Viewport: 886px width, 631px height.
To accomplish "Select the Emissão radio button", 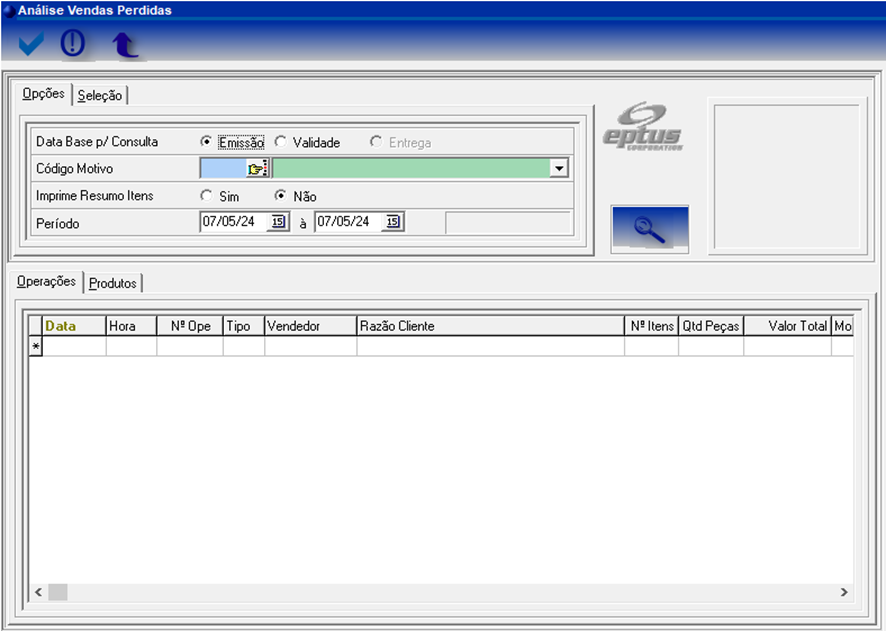I will tap(206, 142).
